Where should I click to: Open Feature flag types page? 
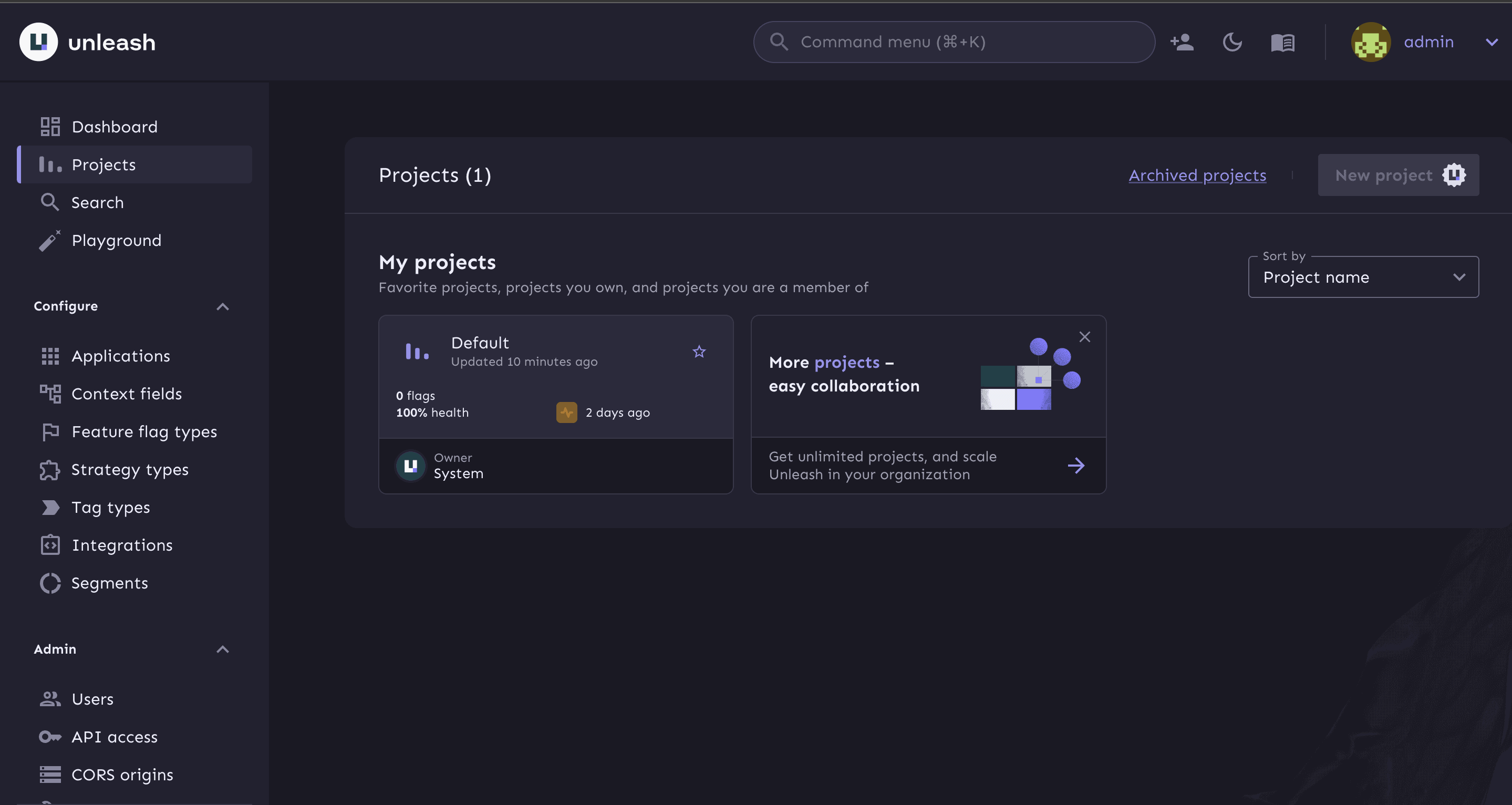click(x=144, y=432)
